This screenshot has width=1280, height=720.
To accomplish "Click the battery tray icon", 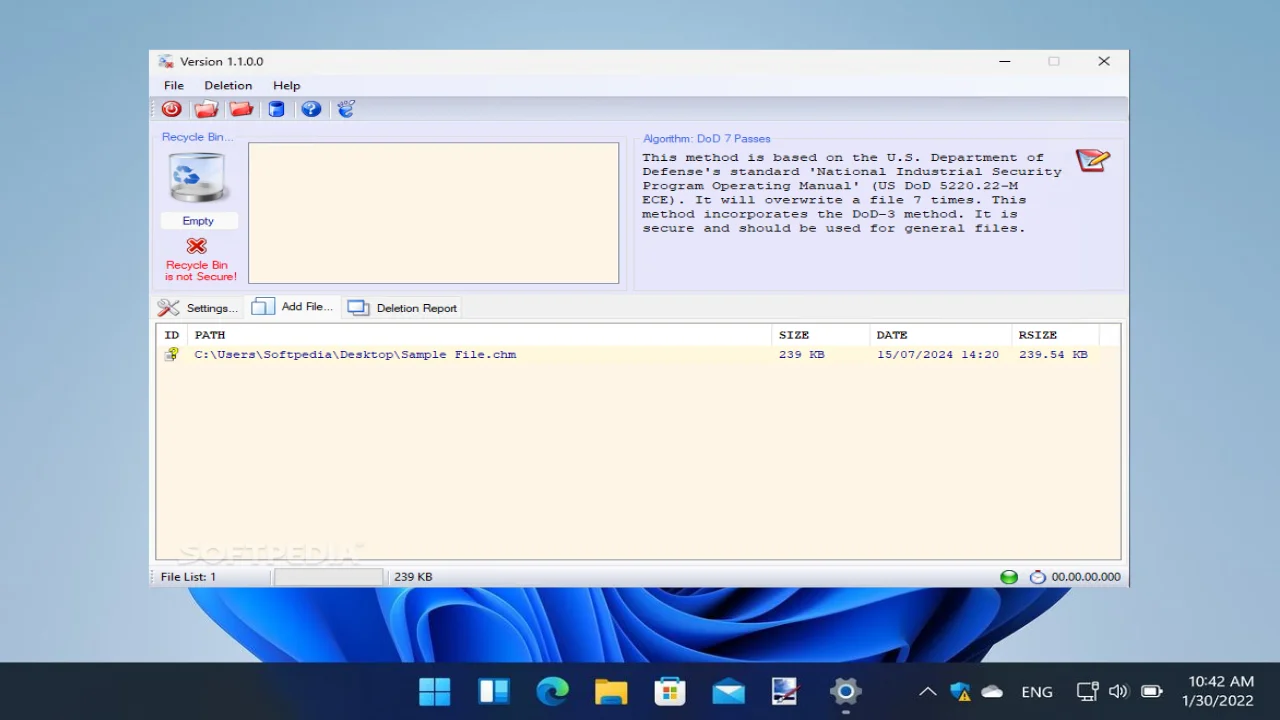I will click(1152, 691).
